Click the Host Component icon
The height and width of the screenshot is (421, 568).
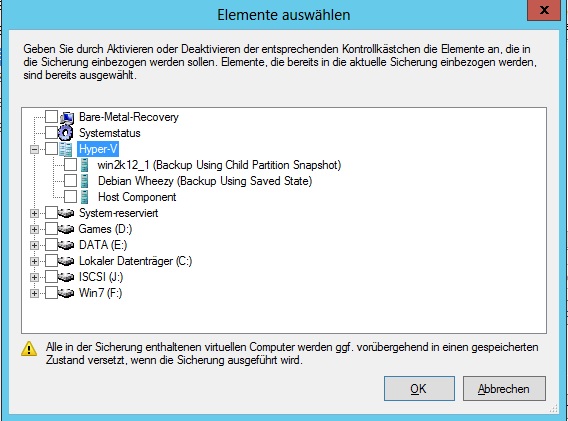coord(84,197)
